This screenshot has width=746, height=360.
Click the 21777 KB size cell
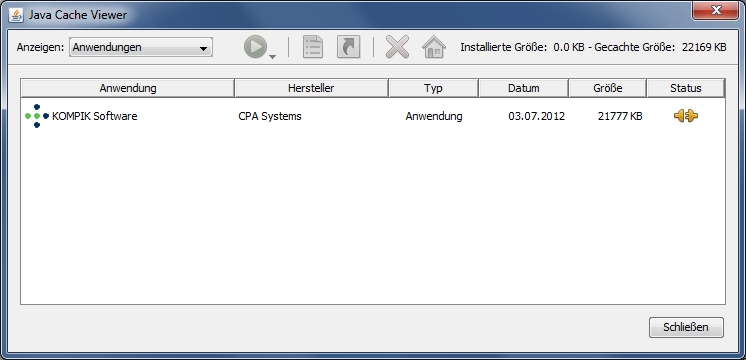click(x=620, y=116)
